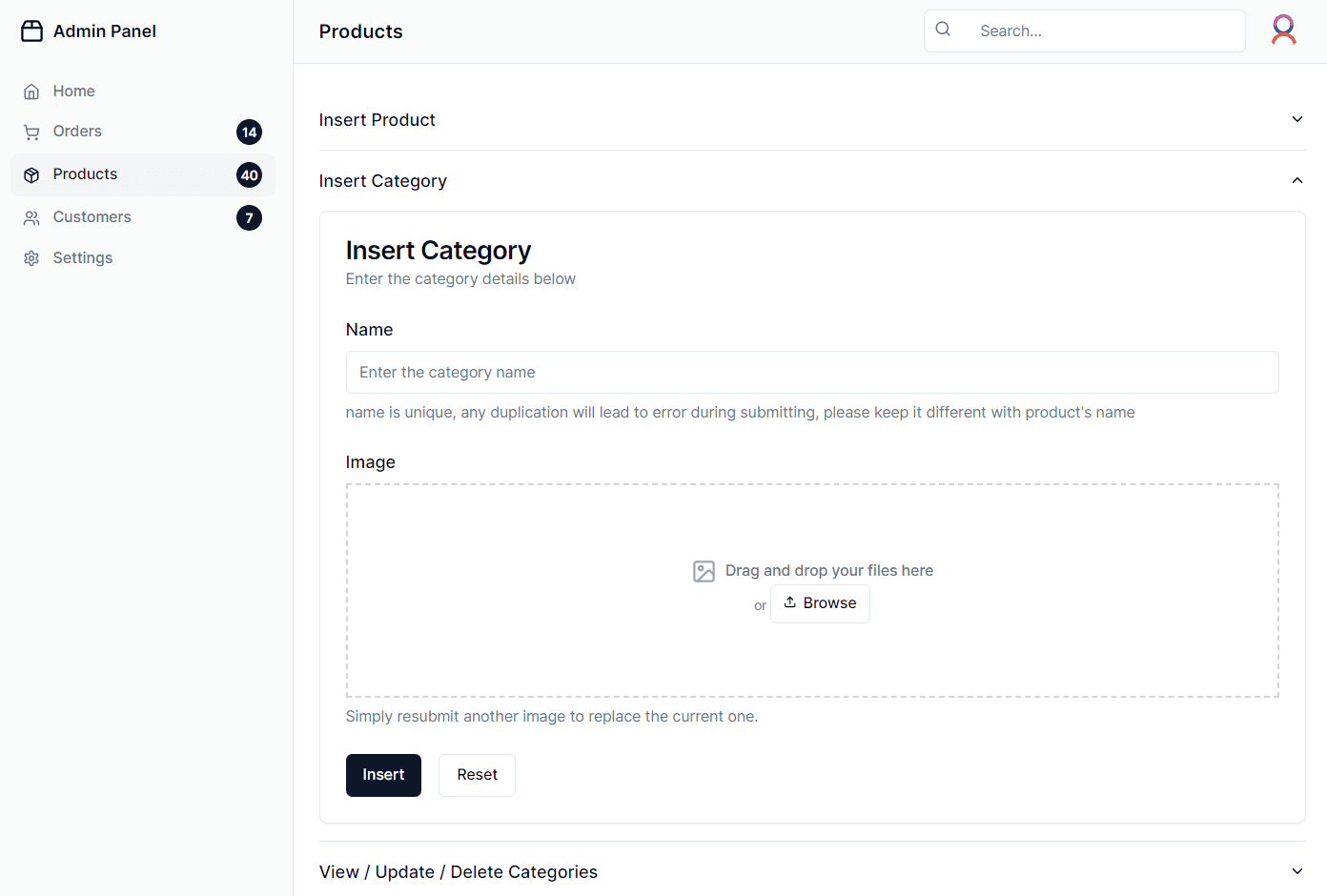The width and height of the screenshot is (1327, 896).
Task: Click the 'Drag and drop your files here' text
Action: click(x=829, y=571)
